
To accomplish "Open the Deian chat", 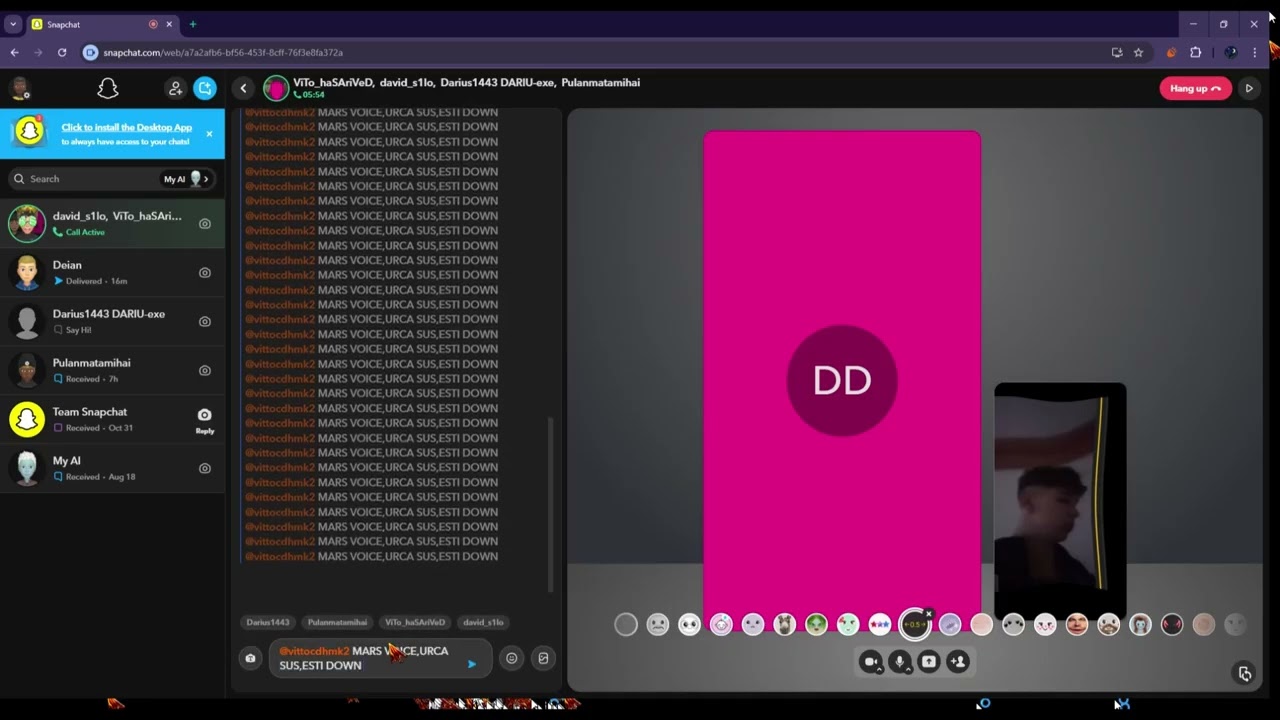I will coord(112,272).
